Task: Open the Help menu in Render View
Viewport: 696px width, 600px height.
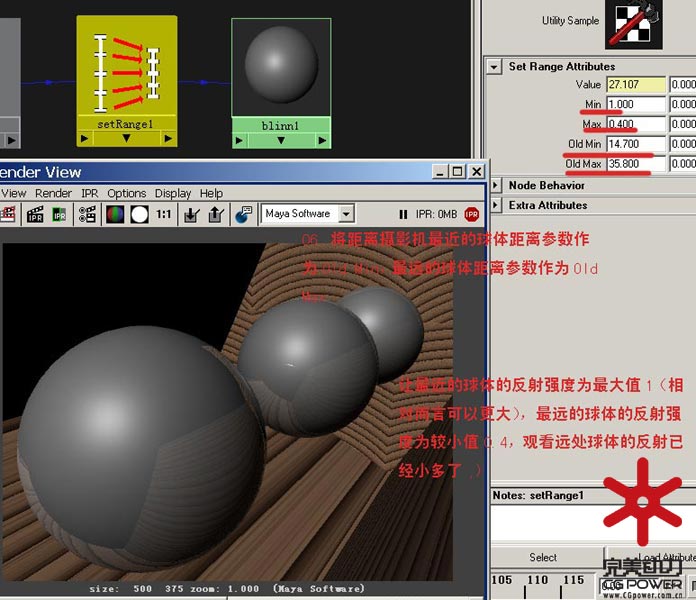Action: [x=211, y=193]
